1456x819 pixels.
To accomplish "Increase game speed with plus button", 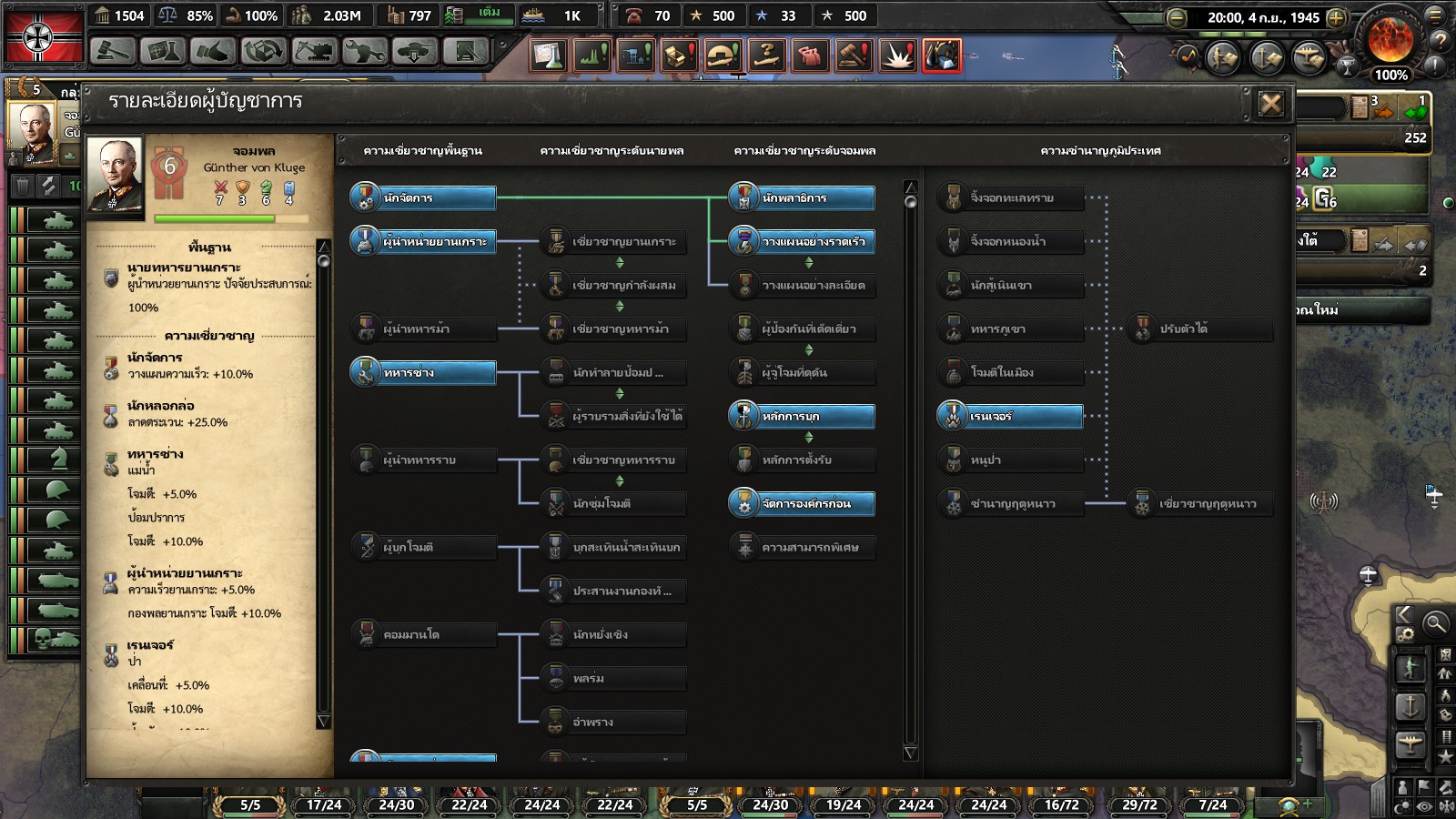I will pos(1336,17).
